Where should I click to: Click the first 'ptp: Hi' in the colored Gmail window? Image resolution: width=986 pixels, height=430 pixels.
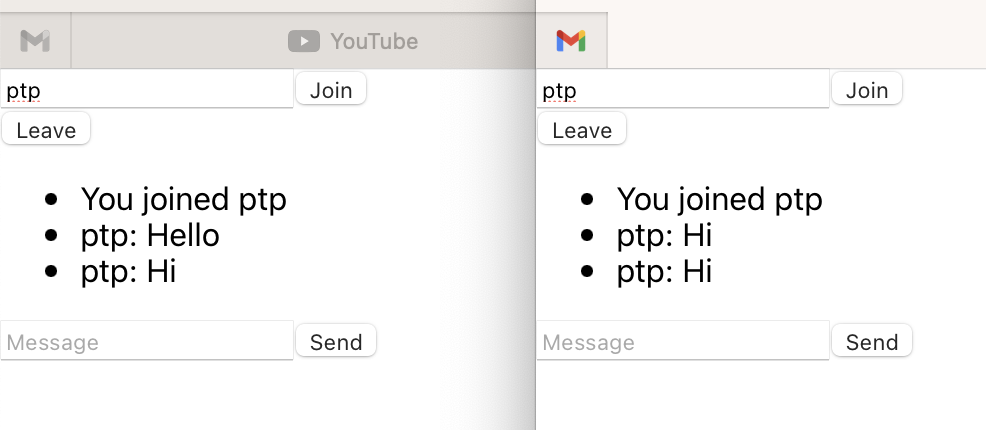point(664,235)
